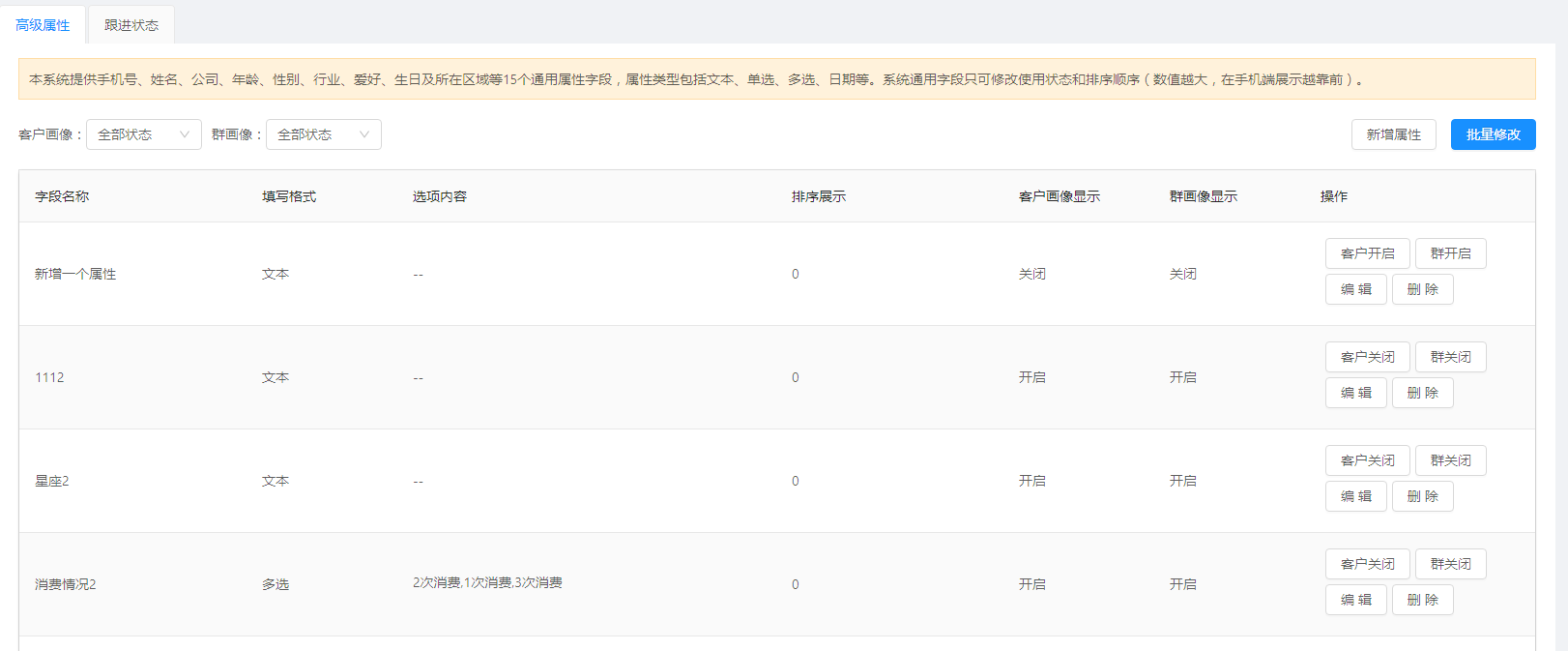The height and width of the screenshot is (651, 1568).
Task: Edit the 消费情况2 field
Action: click(x=1356, y=600)
